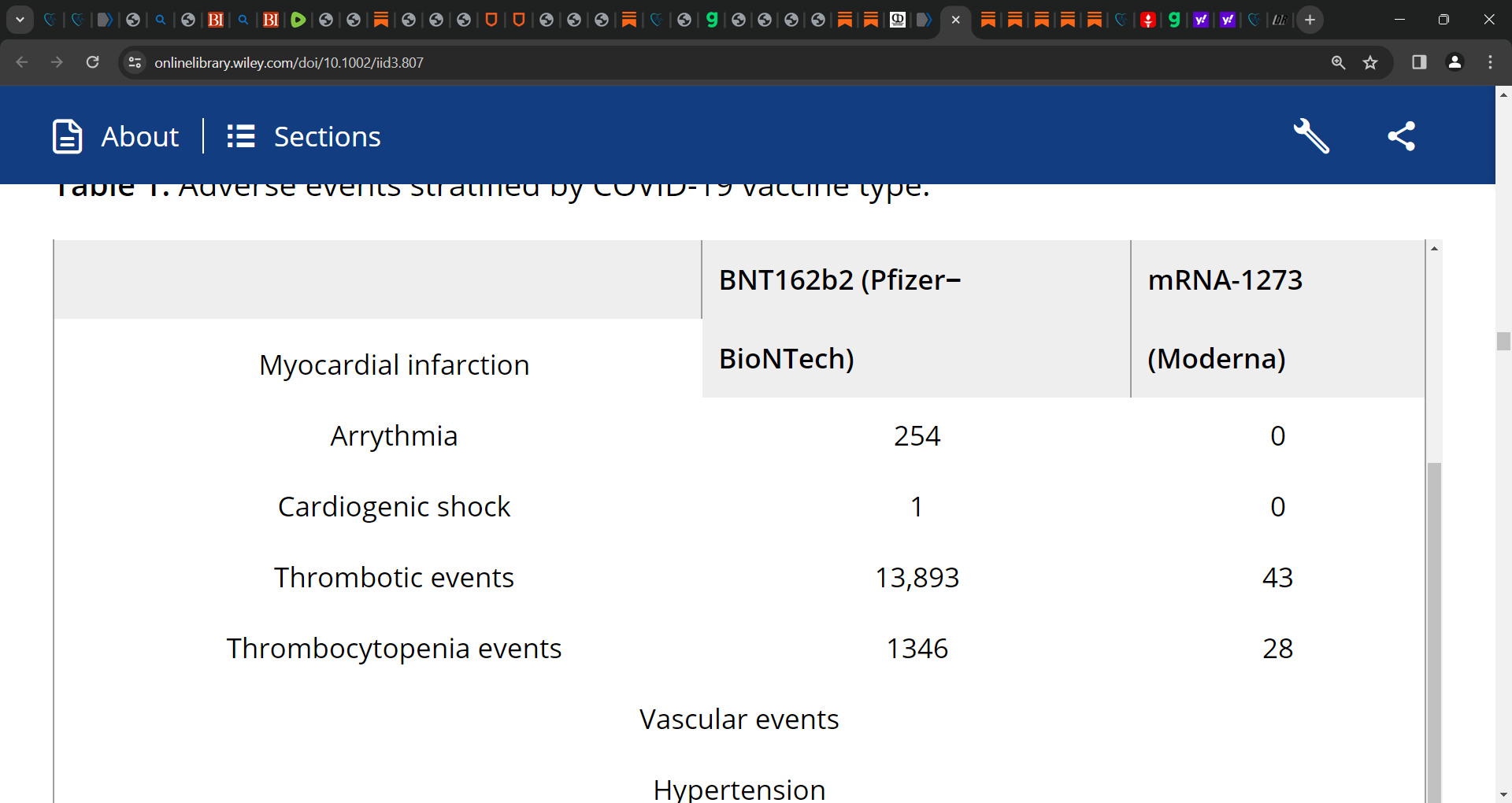Open the Chrome three-dot menu
Viewport: 1512px width, 803px height.
[1490, 62]
